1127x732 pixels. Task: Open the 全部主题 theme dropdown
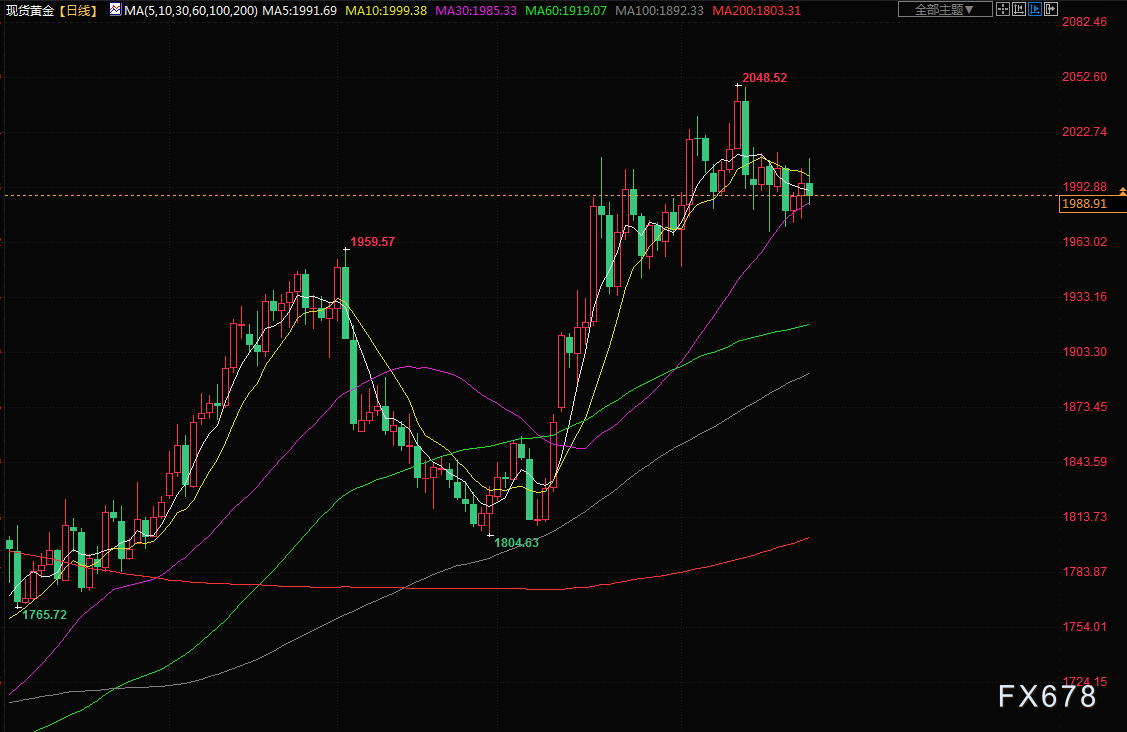[x=944, y=9]
